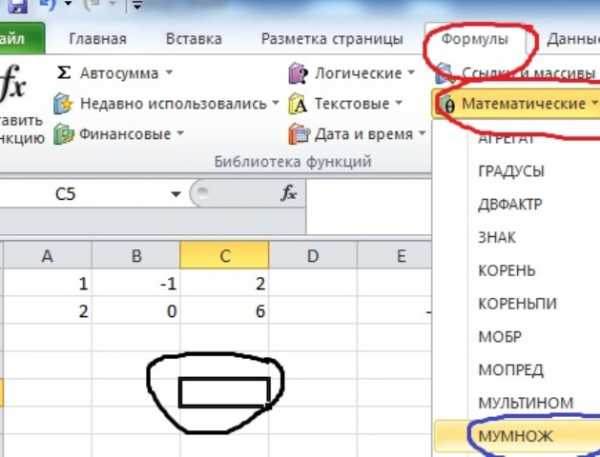Expand the Логические dropdown arrow
Image resolution: width=600 pixels, height=457 pixels.
pyautogui.click(x=411, y=72)
